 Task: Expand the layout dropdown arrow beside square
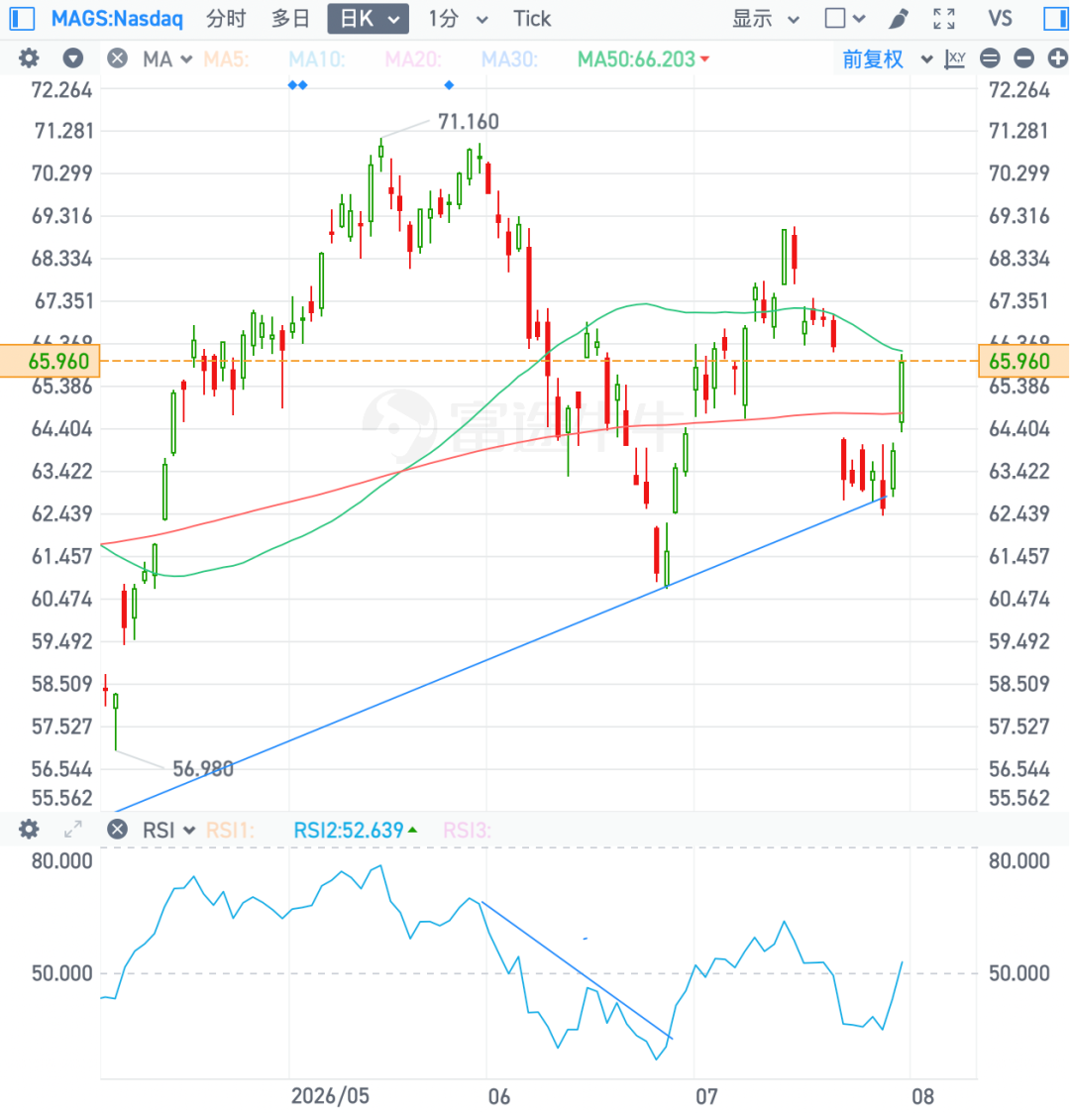(859, 19)
